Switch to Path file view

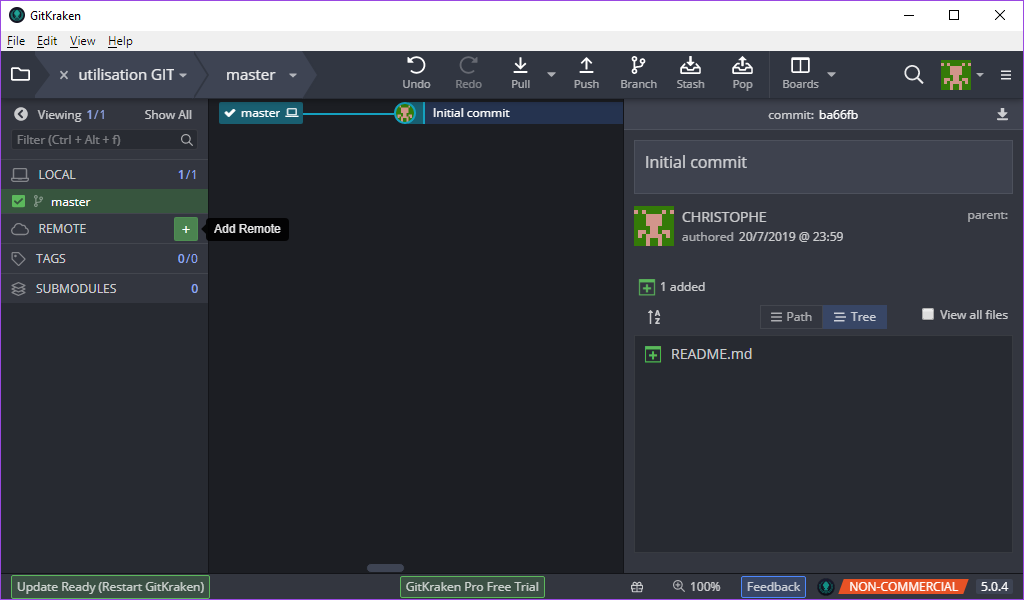792,317
